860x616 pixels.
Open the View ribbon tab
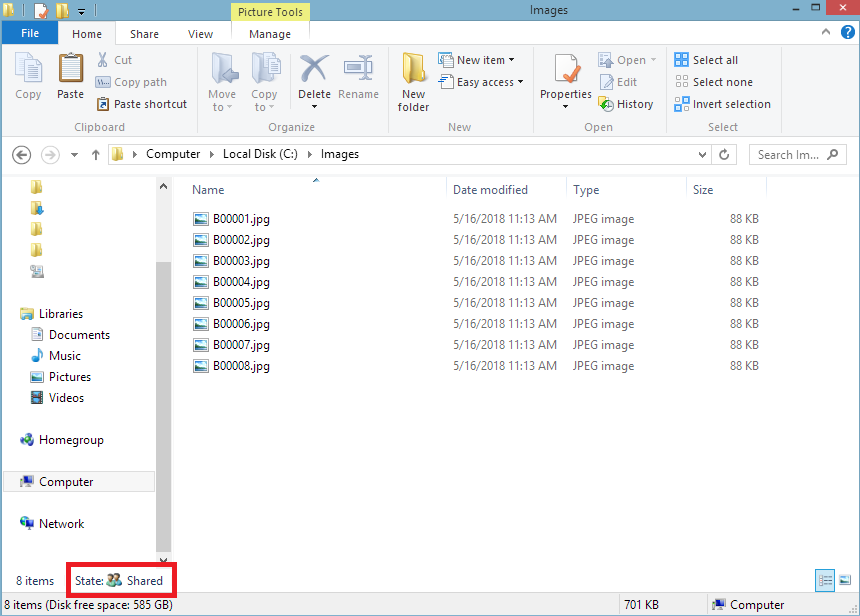pos(200,34)
